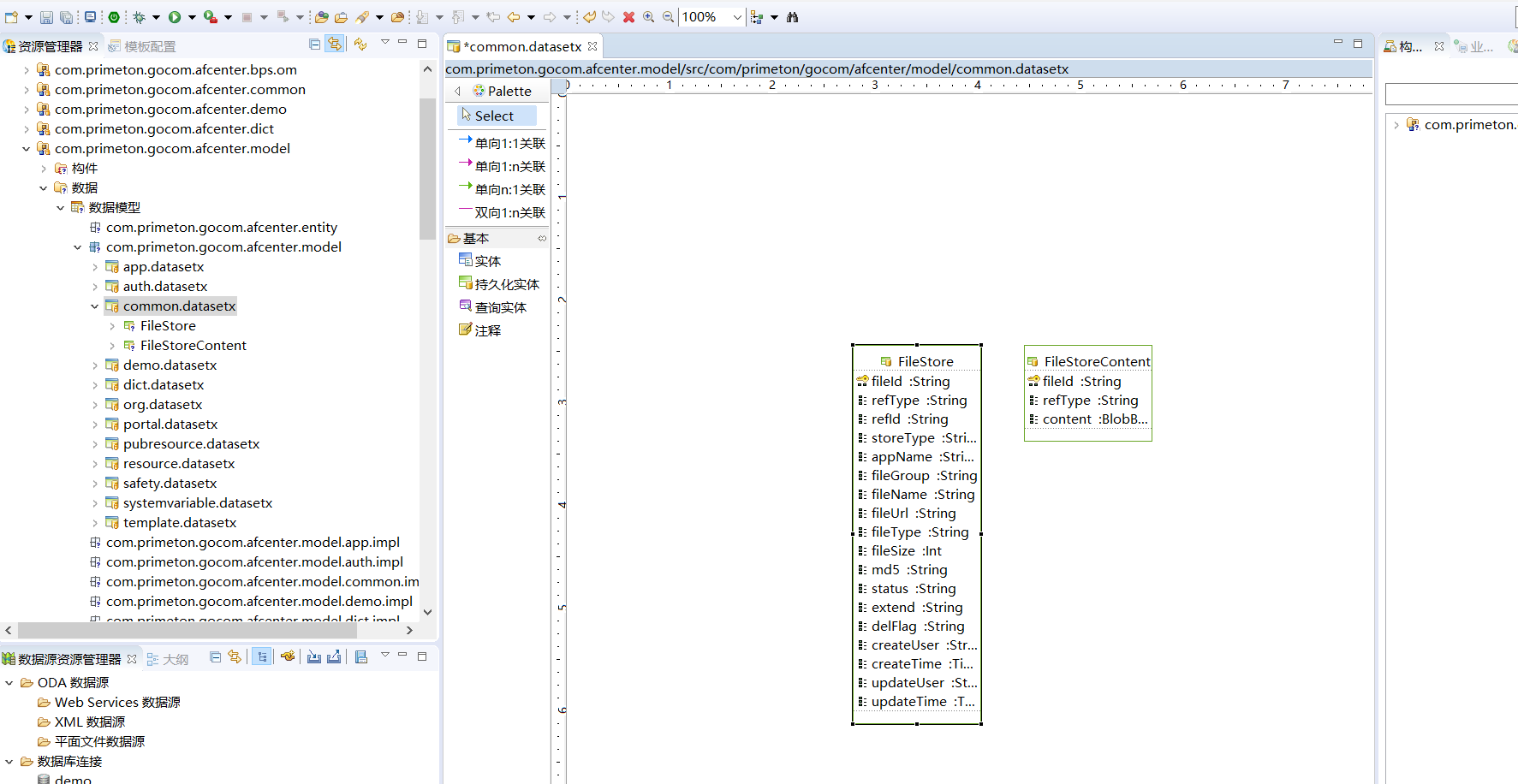Click collapse all in 资源管理器 panel
The width and height of the screenshot is (1518, 784).
pyautogui.click(x=314, y=45)
